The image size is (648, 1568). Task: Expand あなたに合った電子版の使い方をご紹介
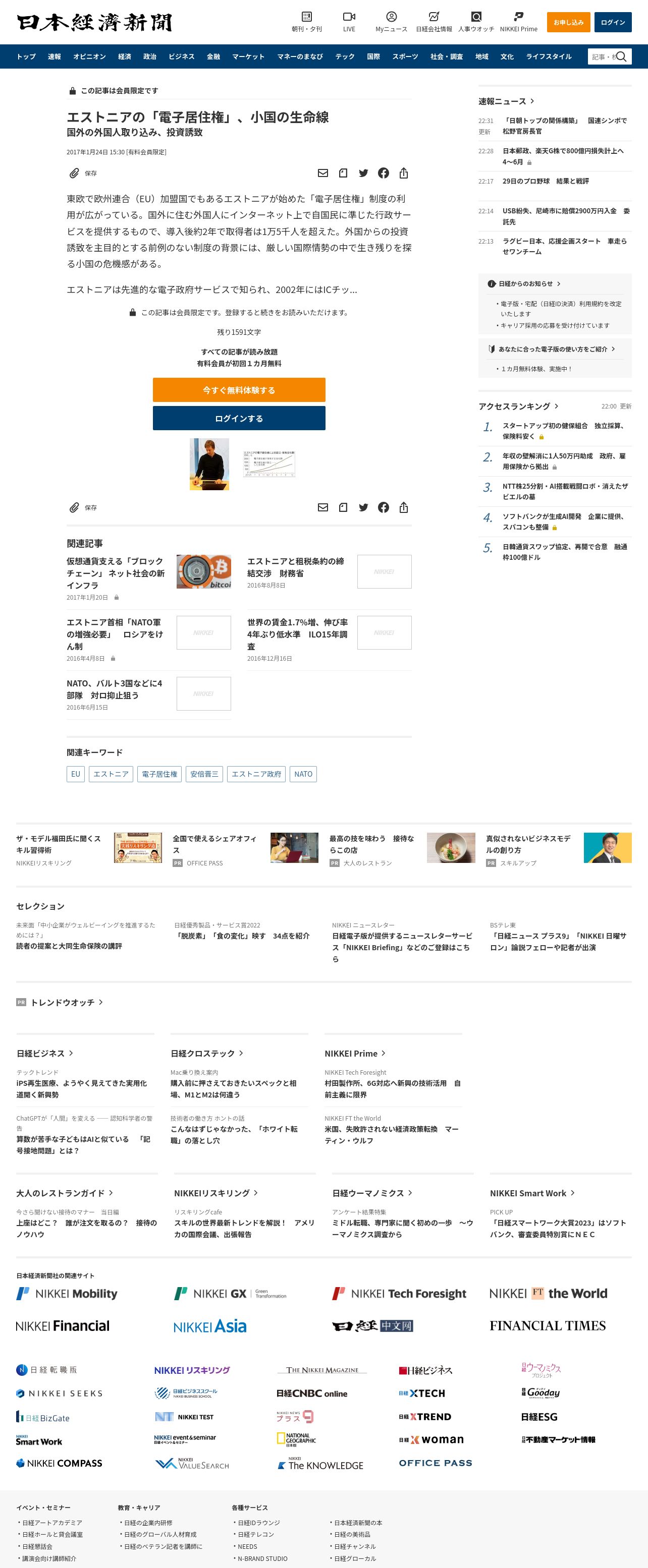pyautogui.click(x=552, y=350)
